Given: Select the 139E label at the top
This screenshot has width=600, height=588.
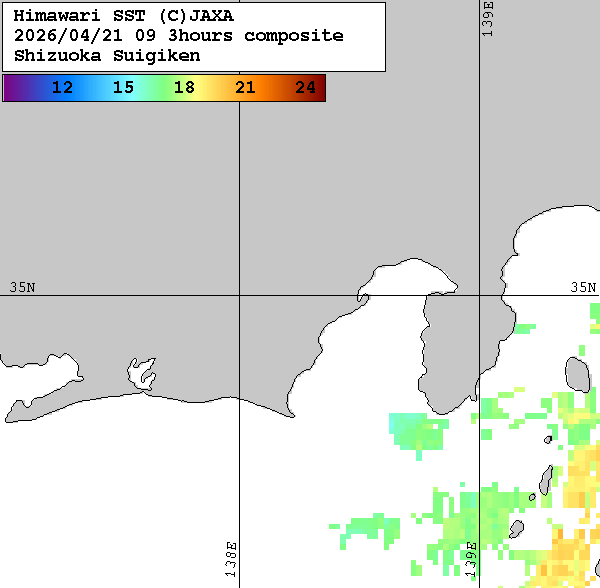Looking at the screenshot, I should pos(489,19).
